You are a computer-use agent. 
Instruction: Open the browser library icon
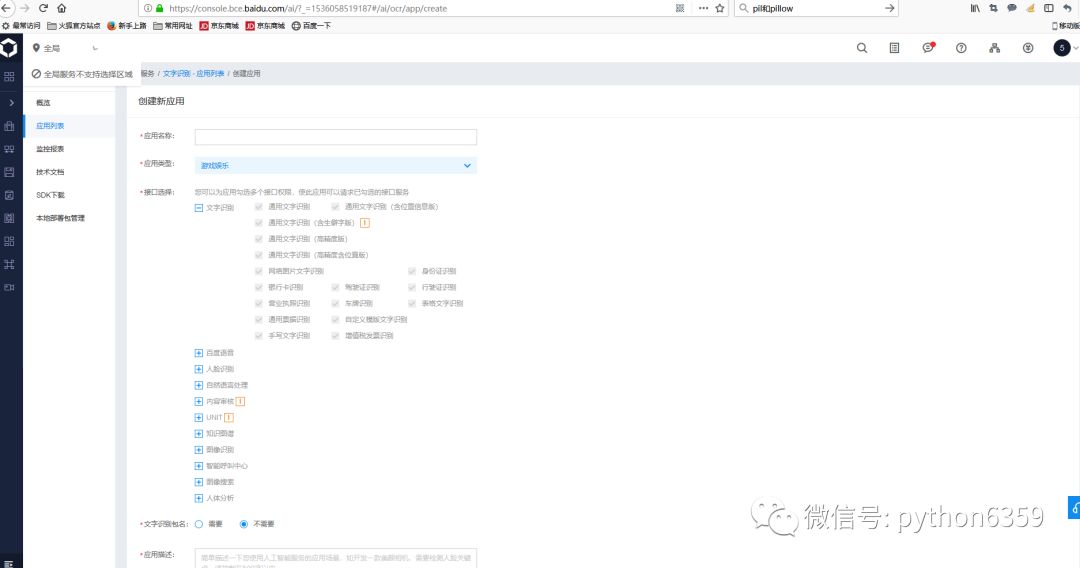click(975, 8)
